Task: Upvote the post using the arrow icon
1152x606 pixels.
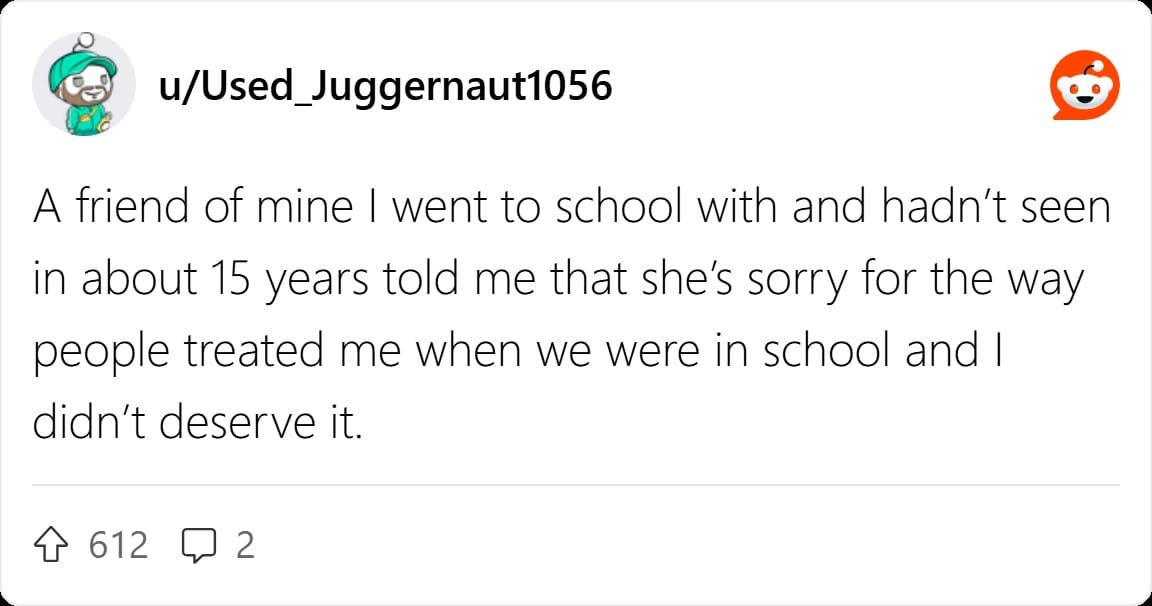Action: tap(51, 545)
